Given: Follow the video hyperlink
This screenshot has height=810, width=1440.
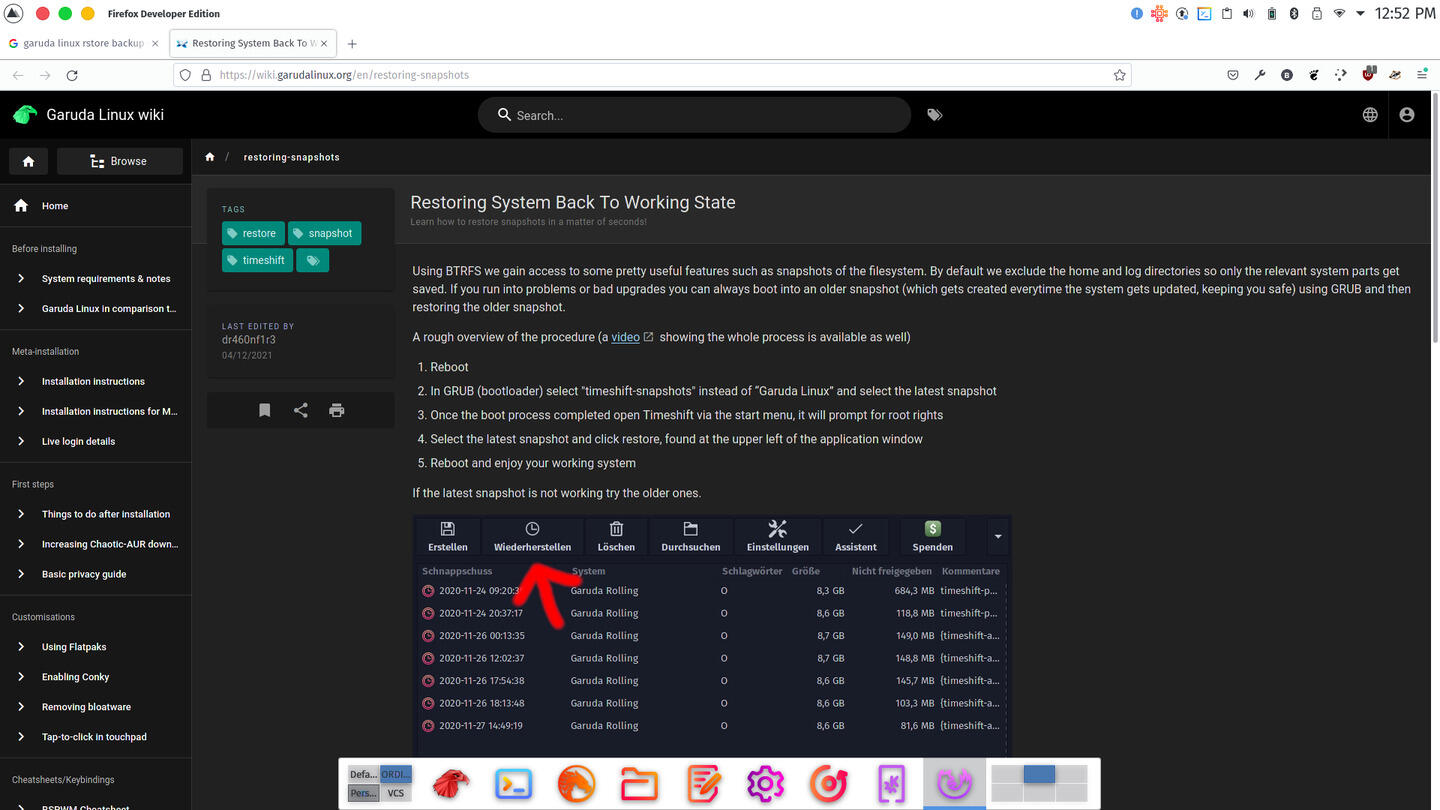Looking at the screenshot, I should (x=625, y=337).
